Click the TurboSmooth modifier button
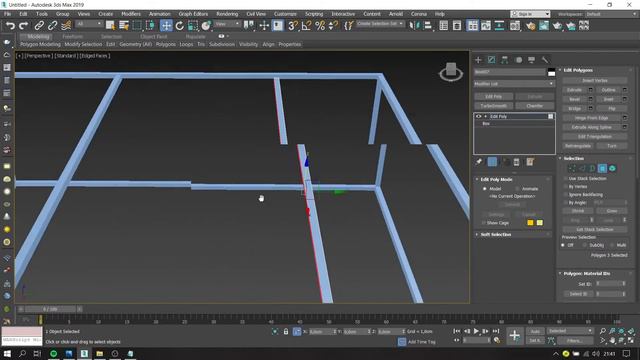 493,106
